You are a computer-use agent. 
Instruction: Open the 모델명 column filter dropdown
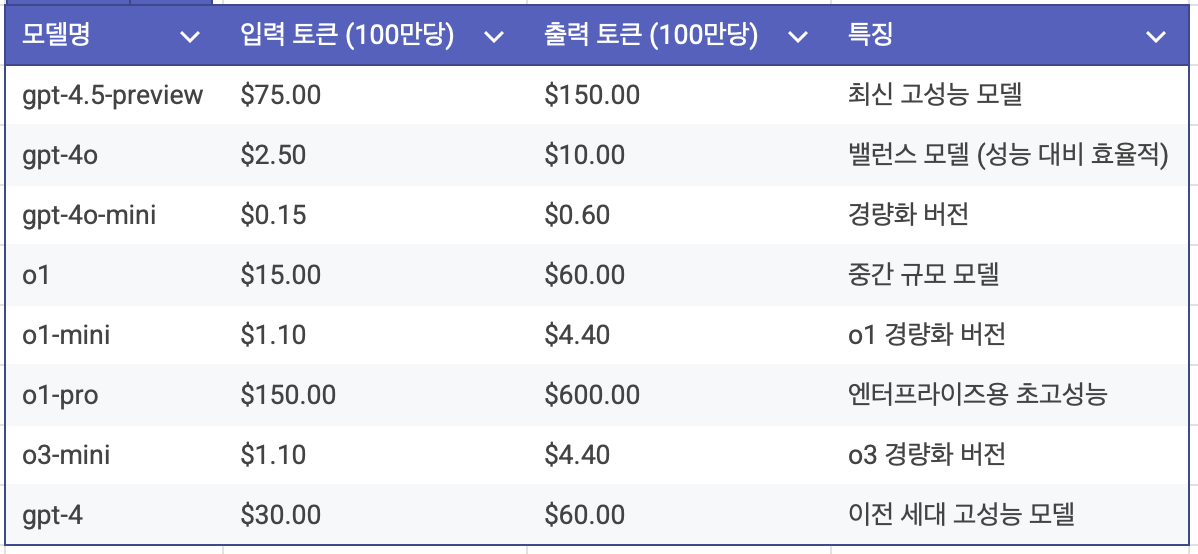point(189,37)
